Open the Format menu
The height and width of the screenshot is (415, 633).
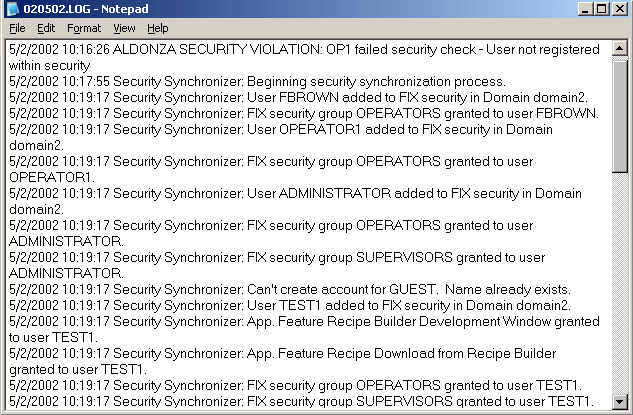coord(84,28)
